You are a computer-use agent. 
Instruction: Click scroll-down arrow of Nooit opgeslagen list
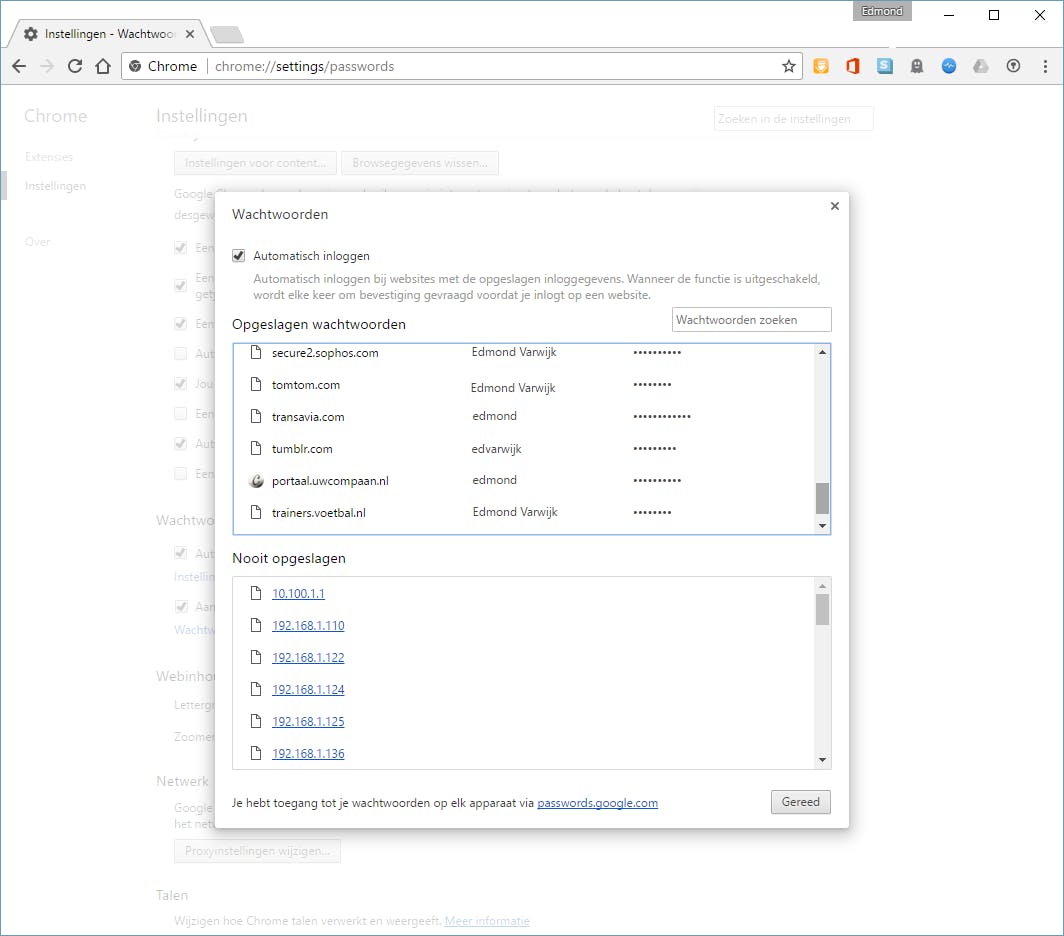pyautogui.click(x=822, y=760)
